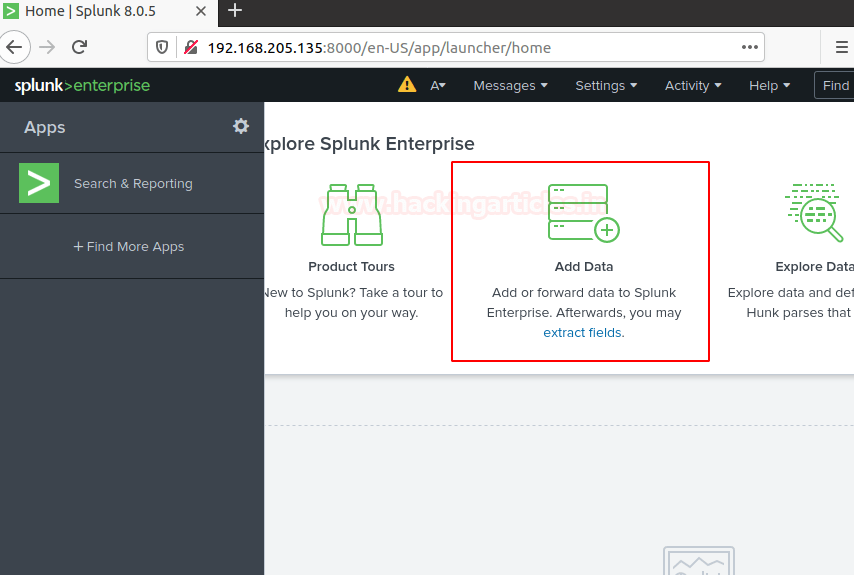Open the Search & Reporting app icon
854x575 pixels.
[39, 183]
